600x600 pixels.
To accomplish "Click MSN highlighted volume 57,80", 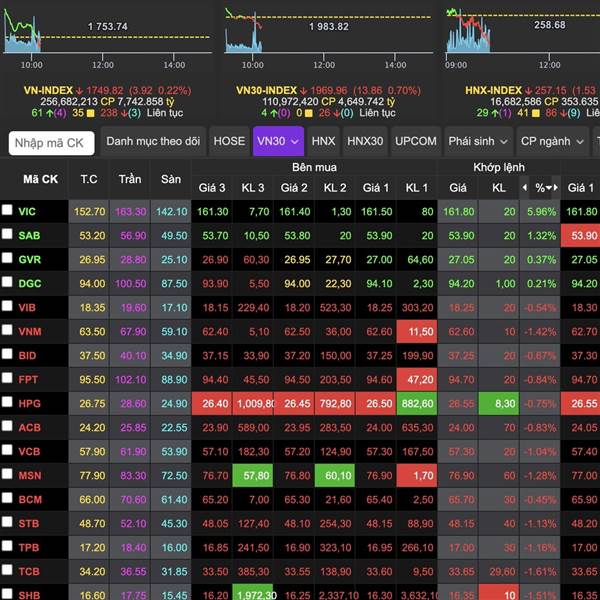I will click(253, 476).
